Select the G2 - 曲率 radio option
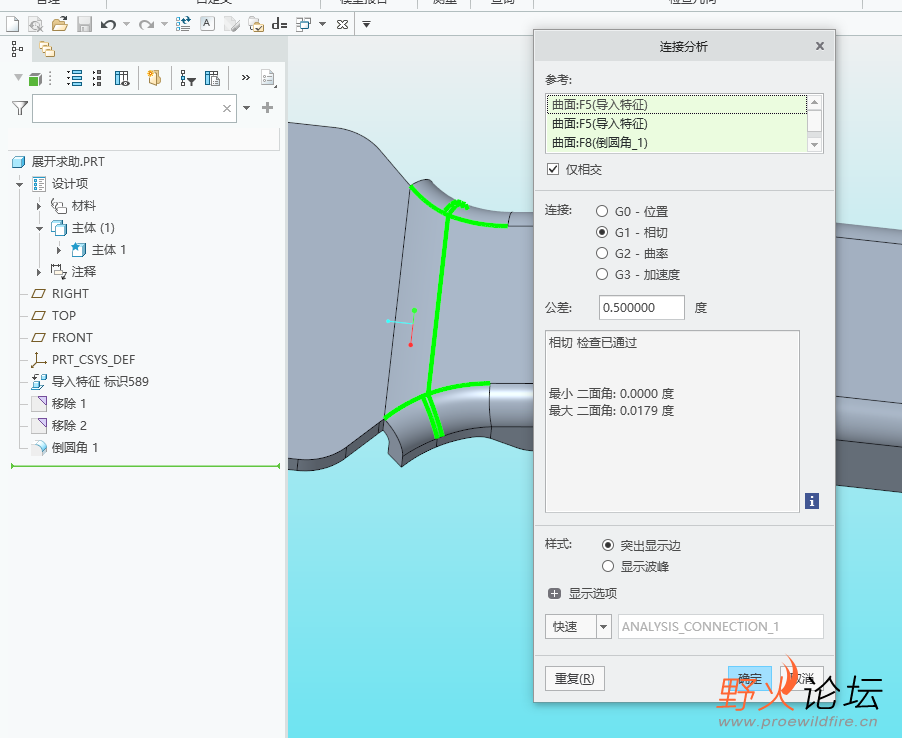902x738 pixels. pyautogui.click(x=602, y=253)
